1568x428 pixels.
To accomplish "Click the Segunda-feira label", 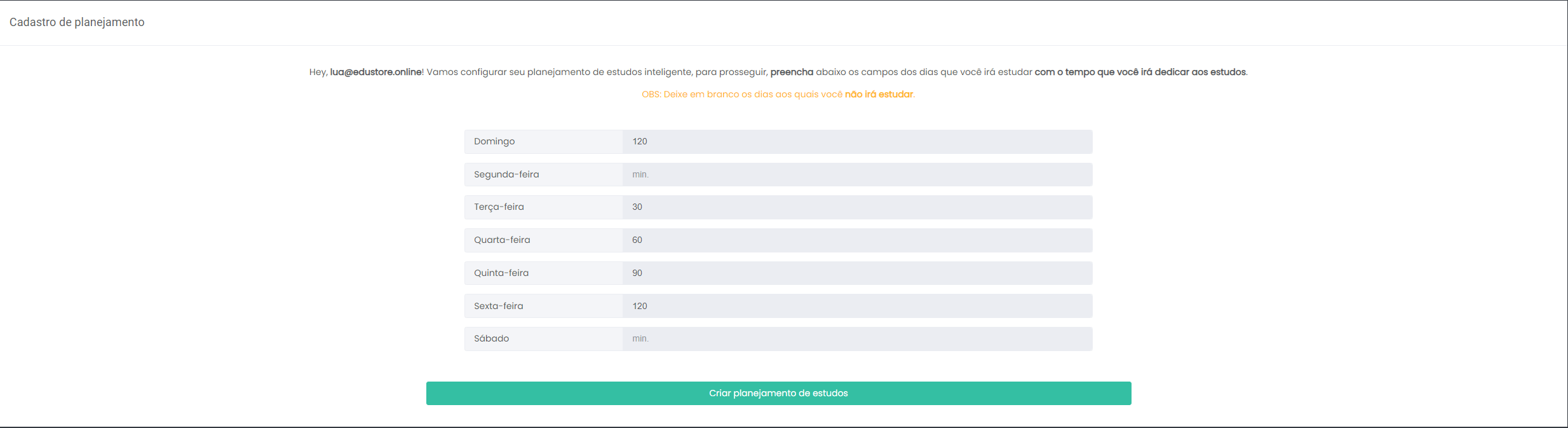I will click(506, 174).
